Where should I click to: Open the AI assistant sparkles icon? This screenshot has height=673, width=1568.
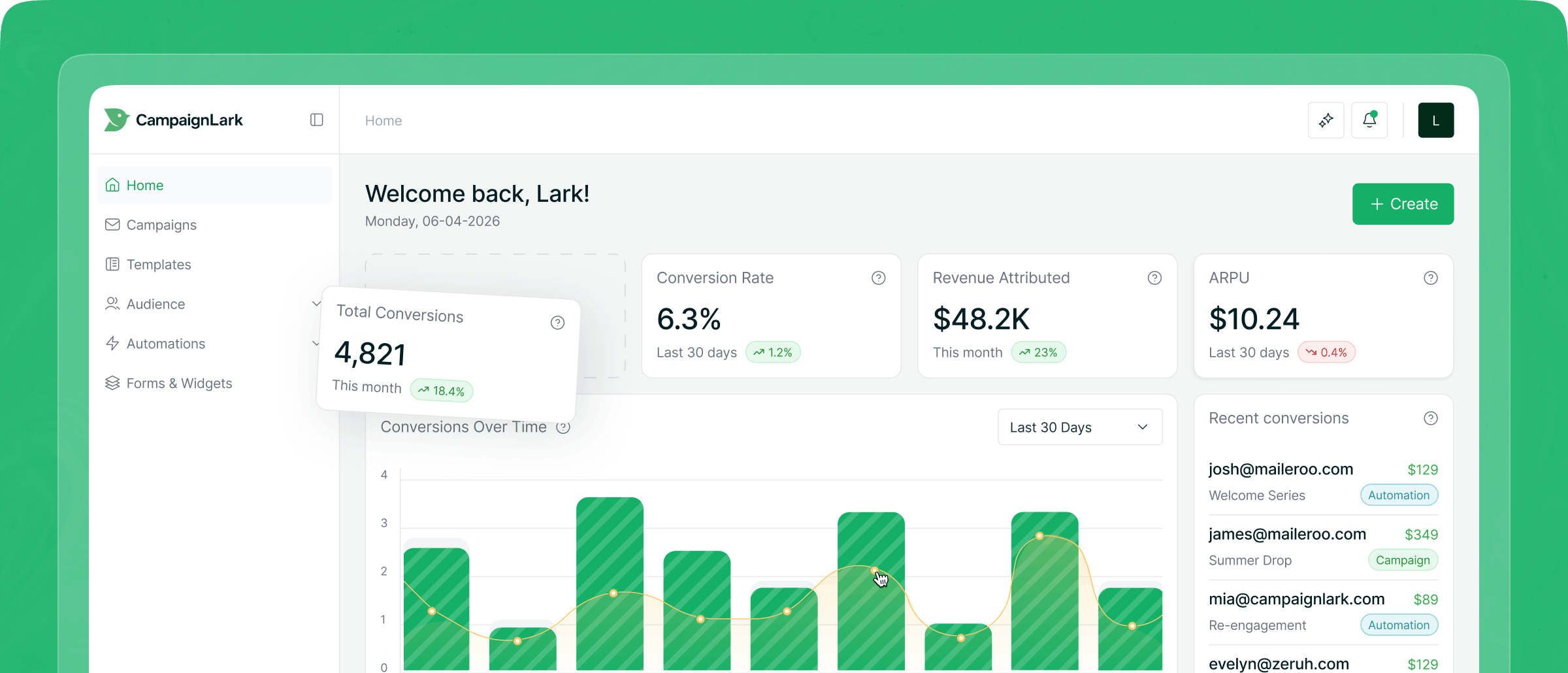click(x=1326, y=120)
